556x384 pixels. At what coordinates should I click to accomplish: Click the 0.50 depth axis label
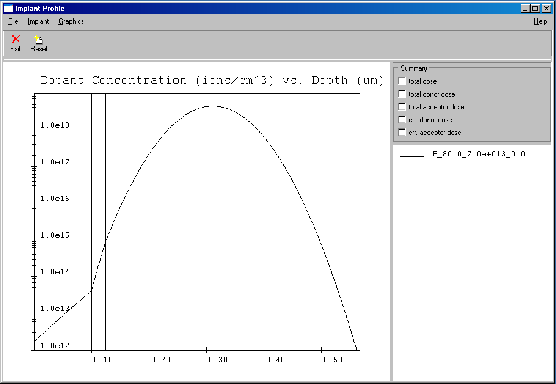[x=333, y=360]
